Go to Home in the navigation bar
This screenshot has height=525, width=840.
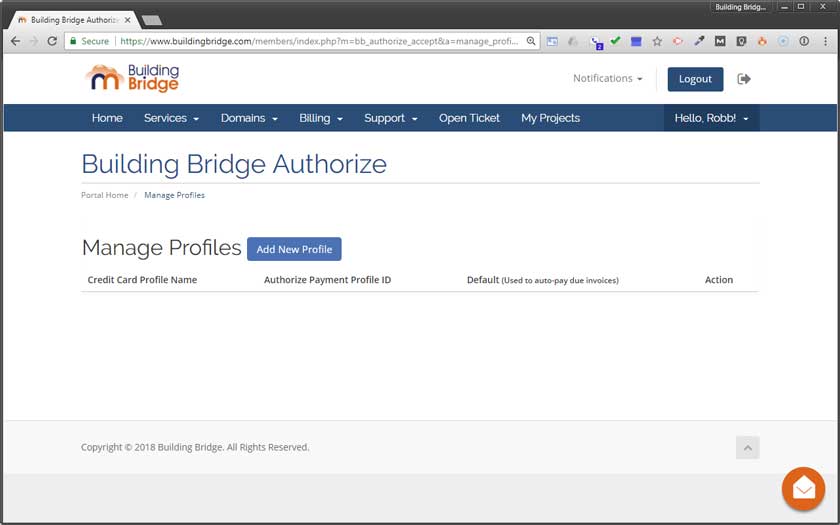point(107,118)
